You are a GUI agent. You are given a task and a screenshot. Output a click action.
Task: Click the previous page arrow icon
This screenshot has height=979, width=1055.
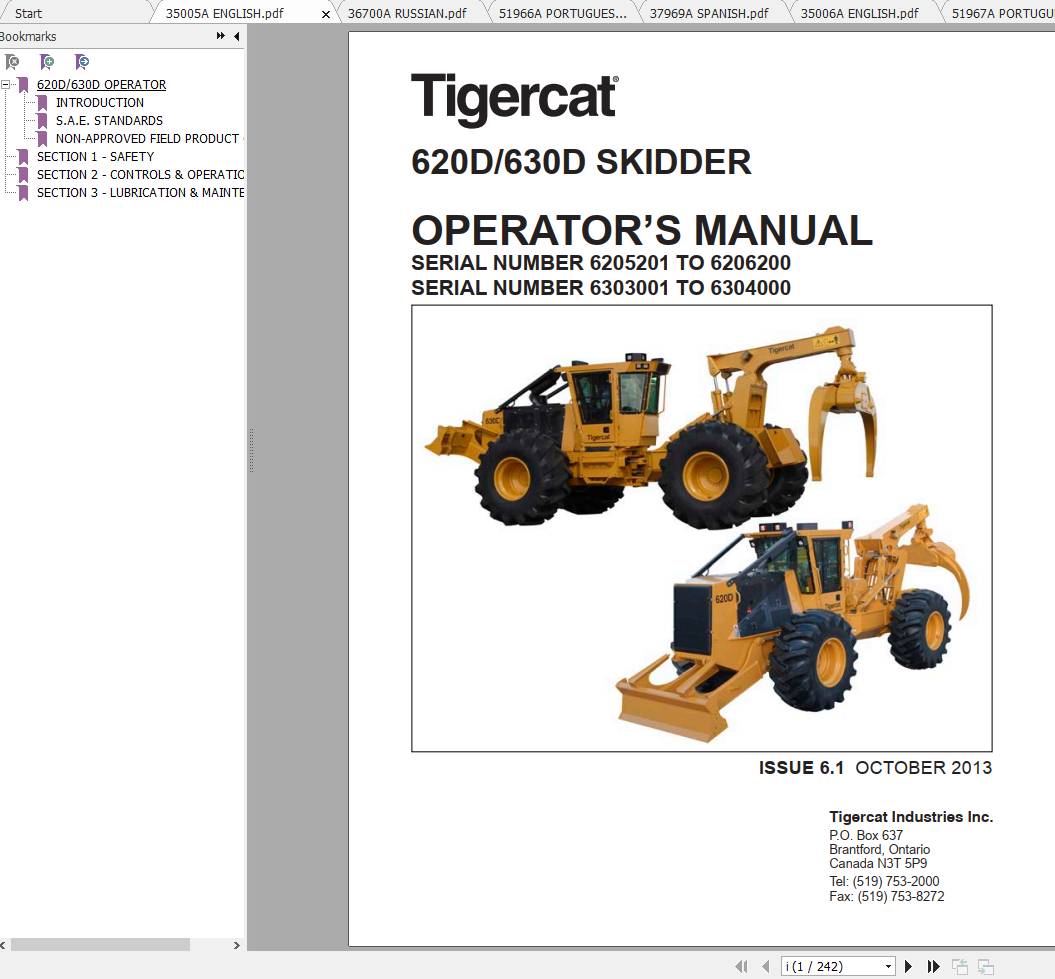pos(766,966)
